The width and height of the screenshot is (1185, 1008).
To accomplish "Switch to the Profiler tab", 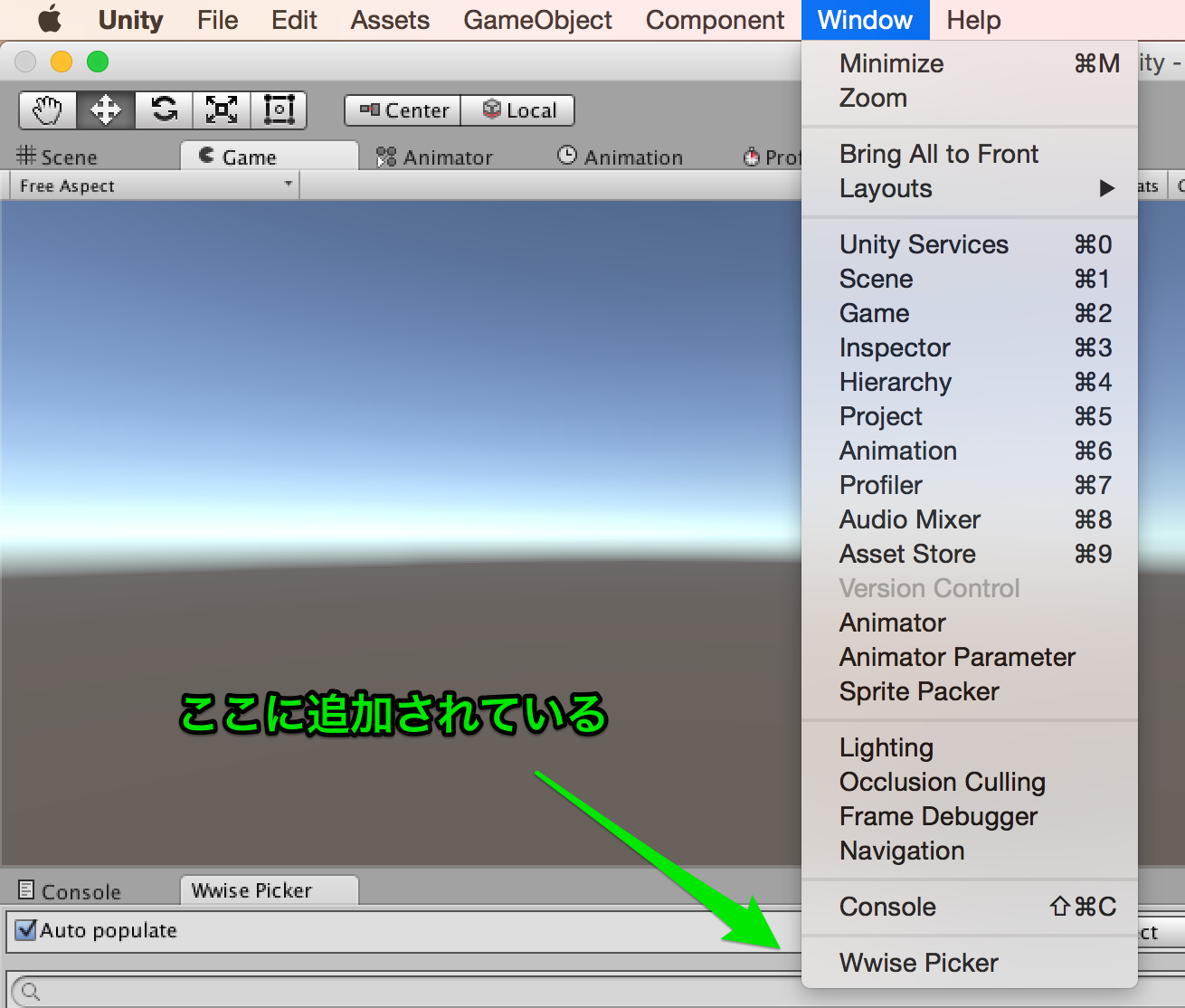I will pos(772,157).
